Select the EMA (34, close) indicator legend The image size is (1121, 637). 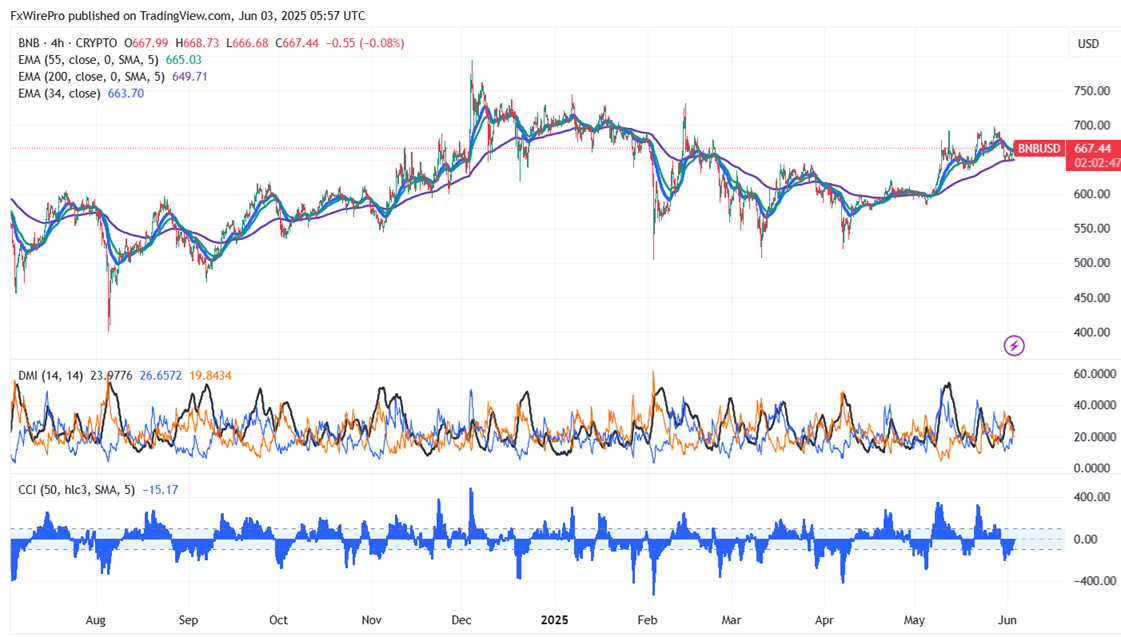click(59, 94)
